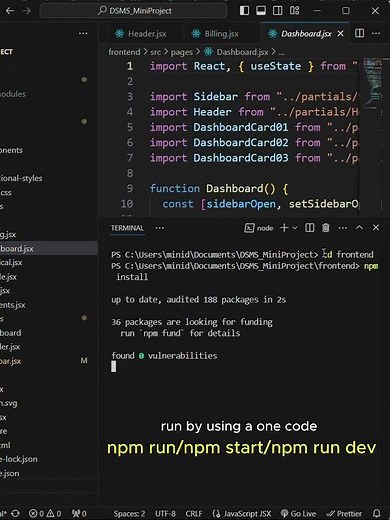Click line number 9 in the gutter
This screenshot has width=390, height=520.
click(x=130, y=189)
